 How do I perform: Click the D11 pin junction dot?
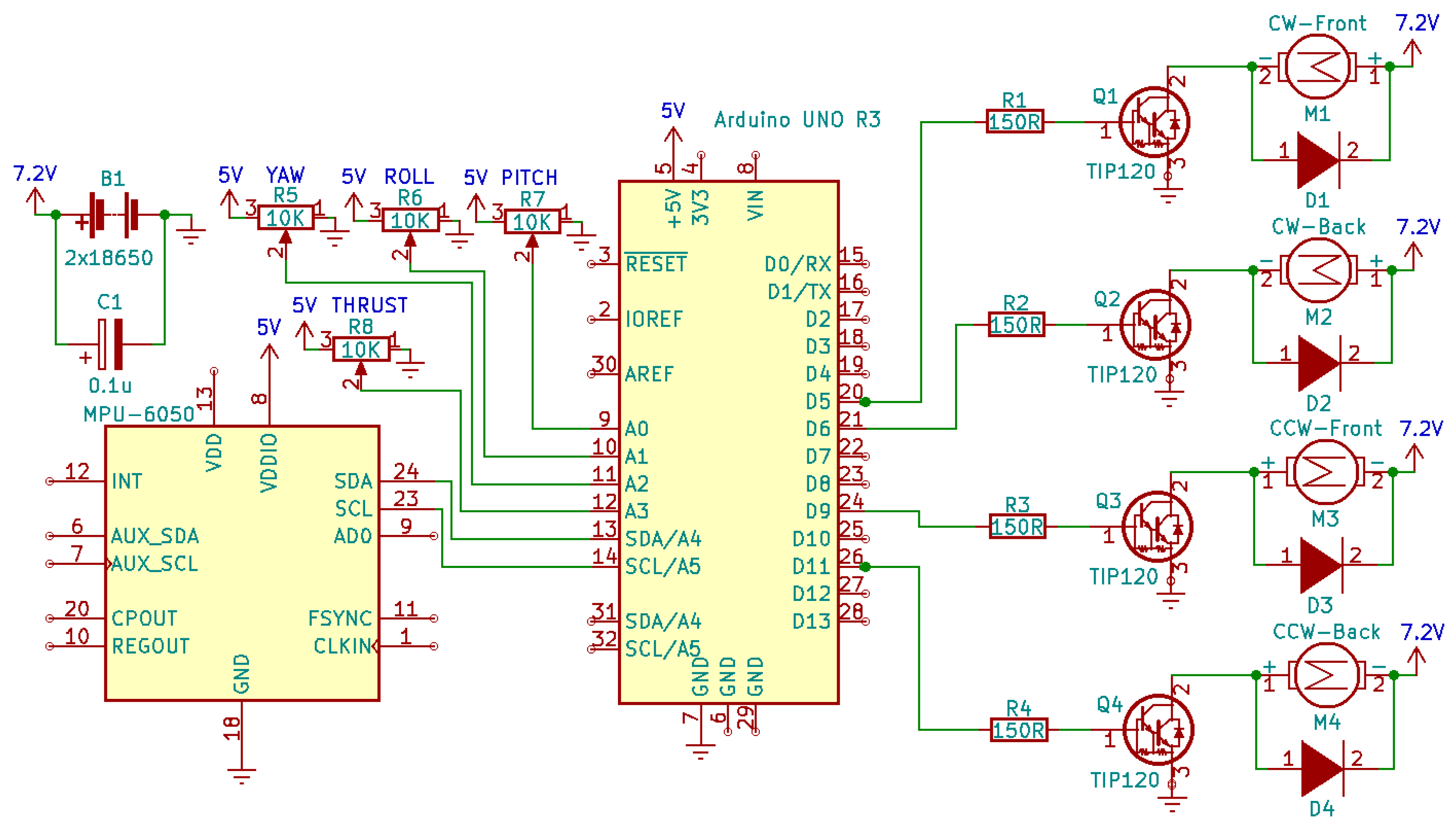click(865, 567)
